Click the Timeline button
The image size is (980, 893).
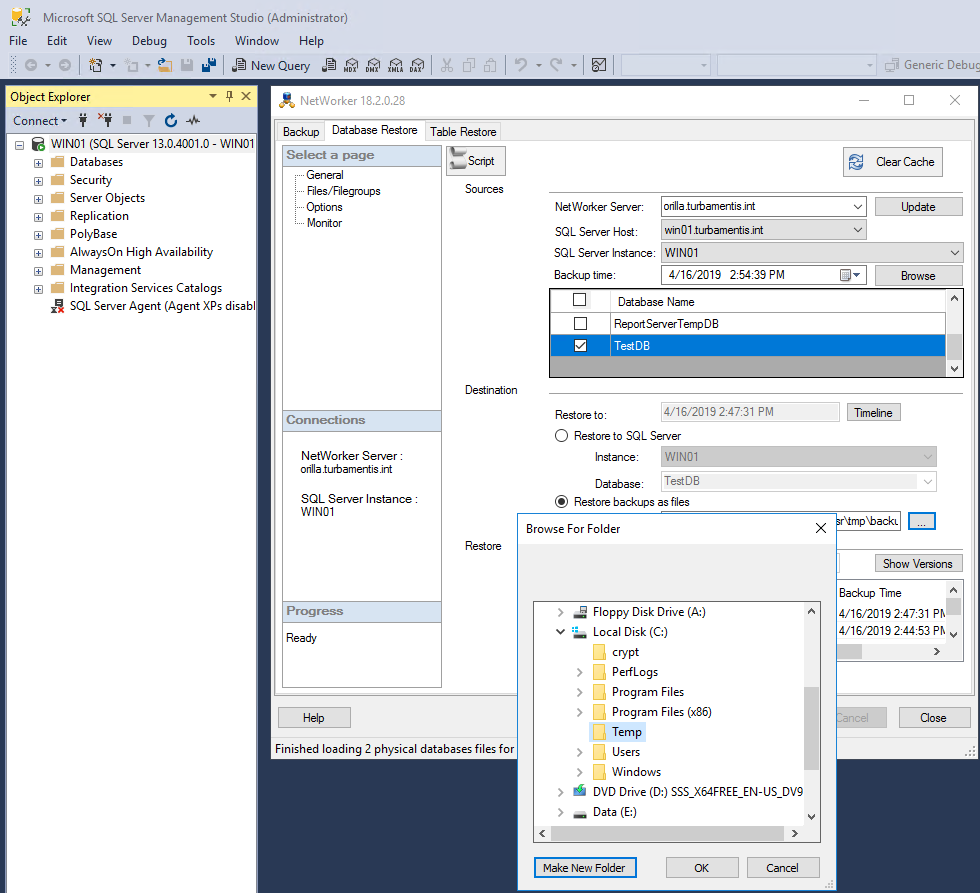[873, 412]
